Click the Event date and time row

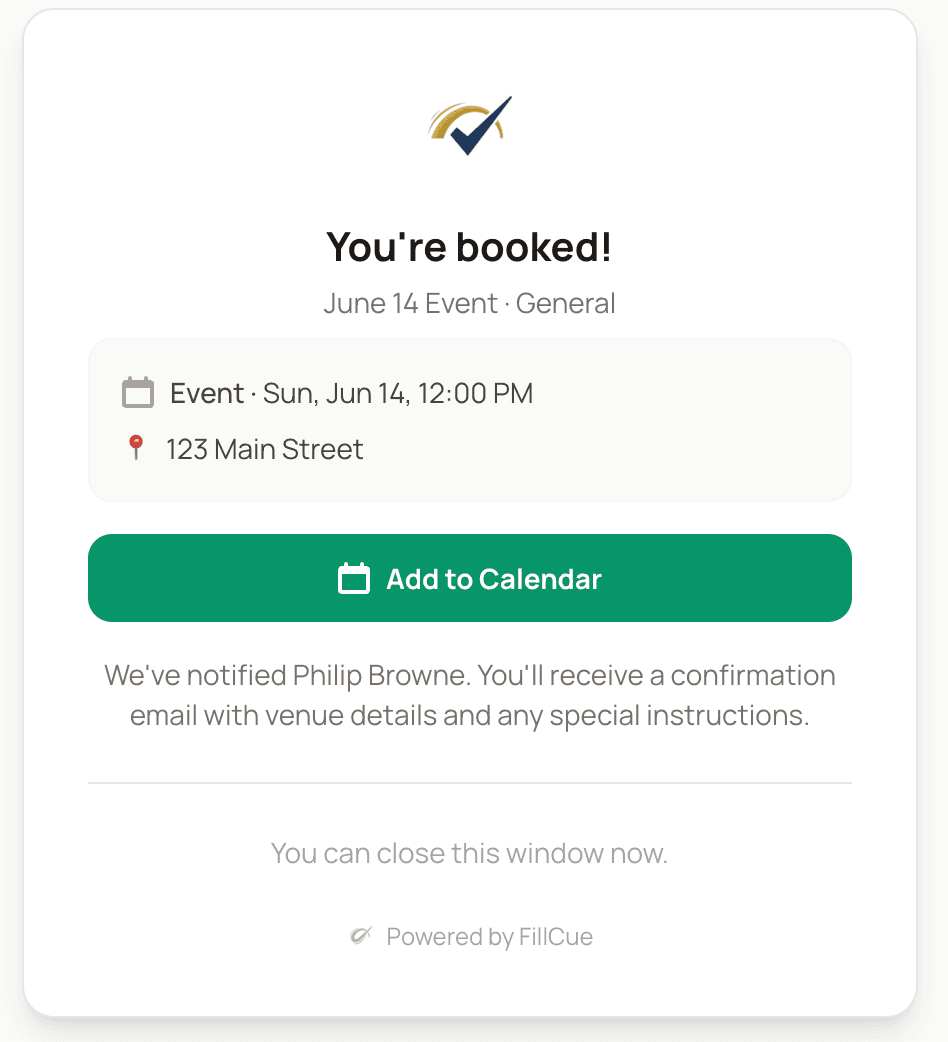coord(352,393)
